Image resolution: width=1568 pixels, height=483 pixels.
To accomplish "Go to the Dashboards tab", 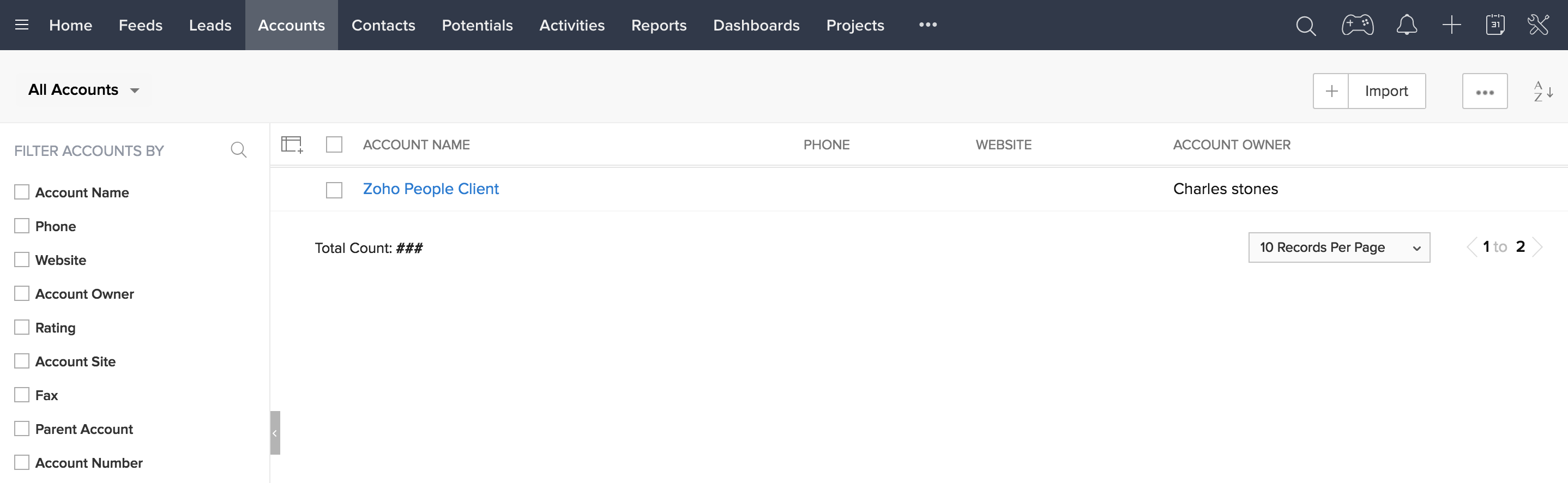I will click(x=756, y=25).
